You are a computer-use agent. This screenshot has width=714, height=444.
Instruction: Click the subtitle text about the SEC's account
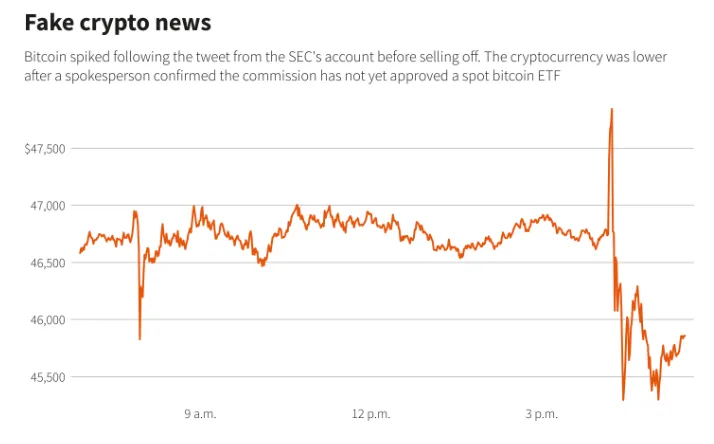click(346, 66)
